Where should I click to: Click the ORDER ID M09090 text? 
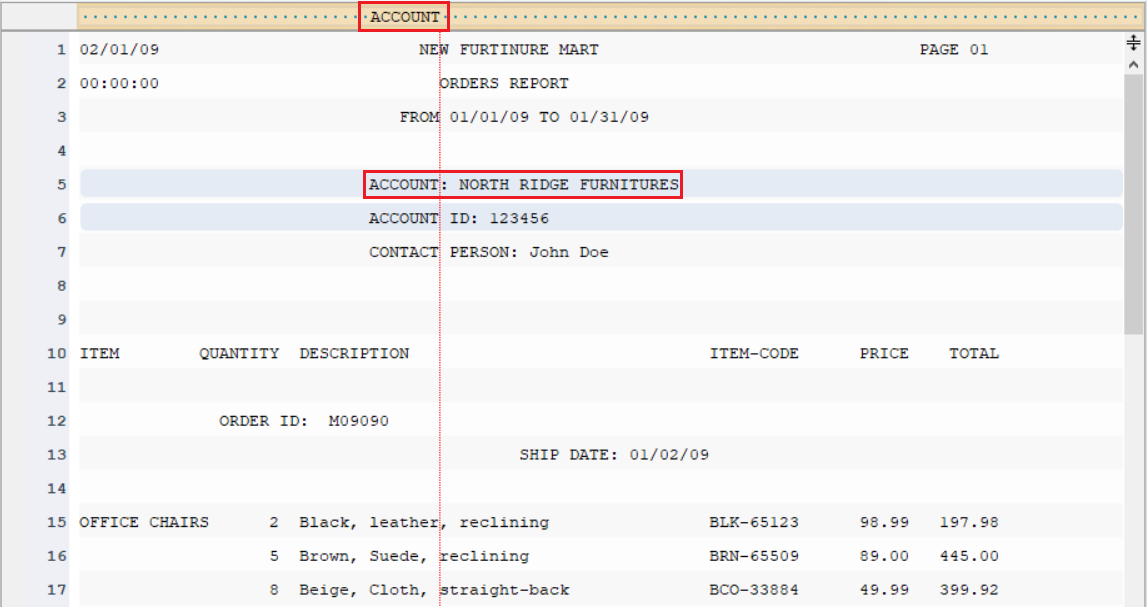pos(304,421)
